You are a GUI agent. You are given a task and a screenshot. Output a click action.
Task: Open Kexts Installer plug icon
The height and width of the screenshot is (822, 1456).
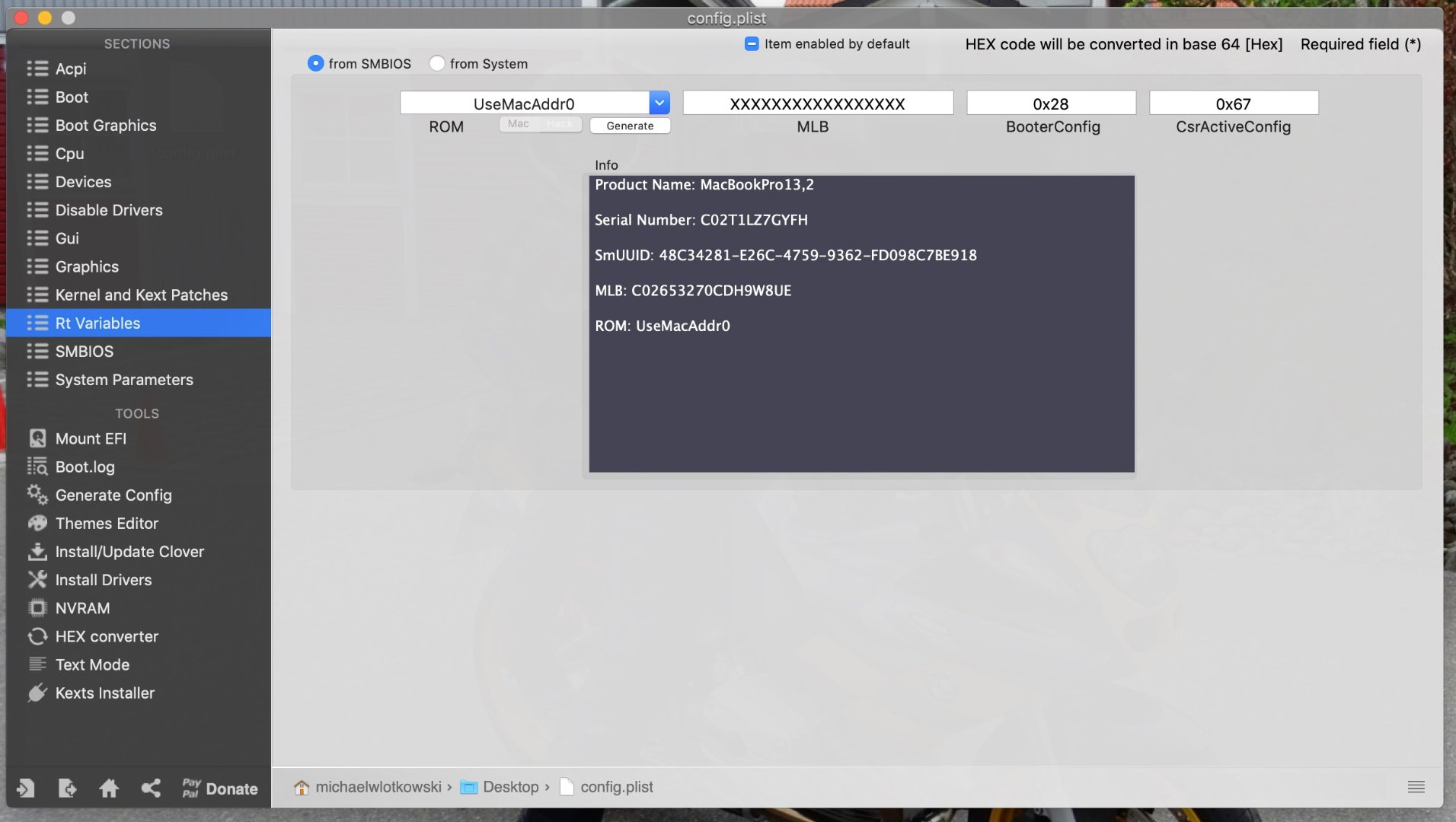pyautogui.click(x=37, y=693)
